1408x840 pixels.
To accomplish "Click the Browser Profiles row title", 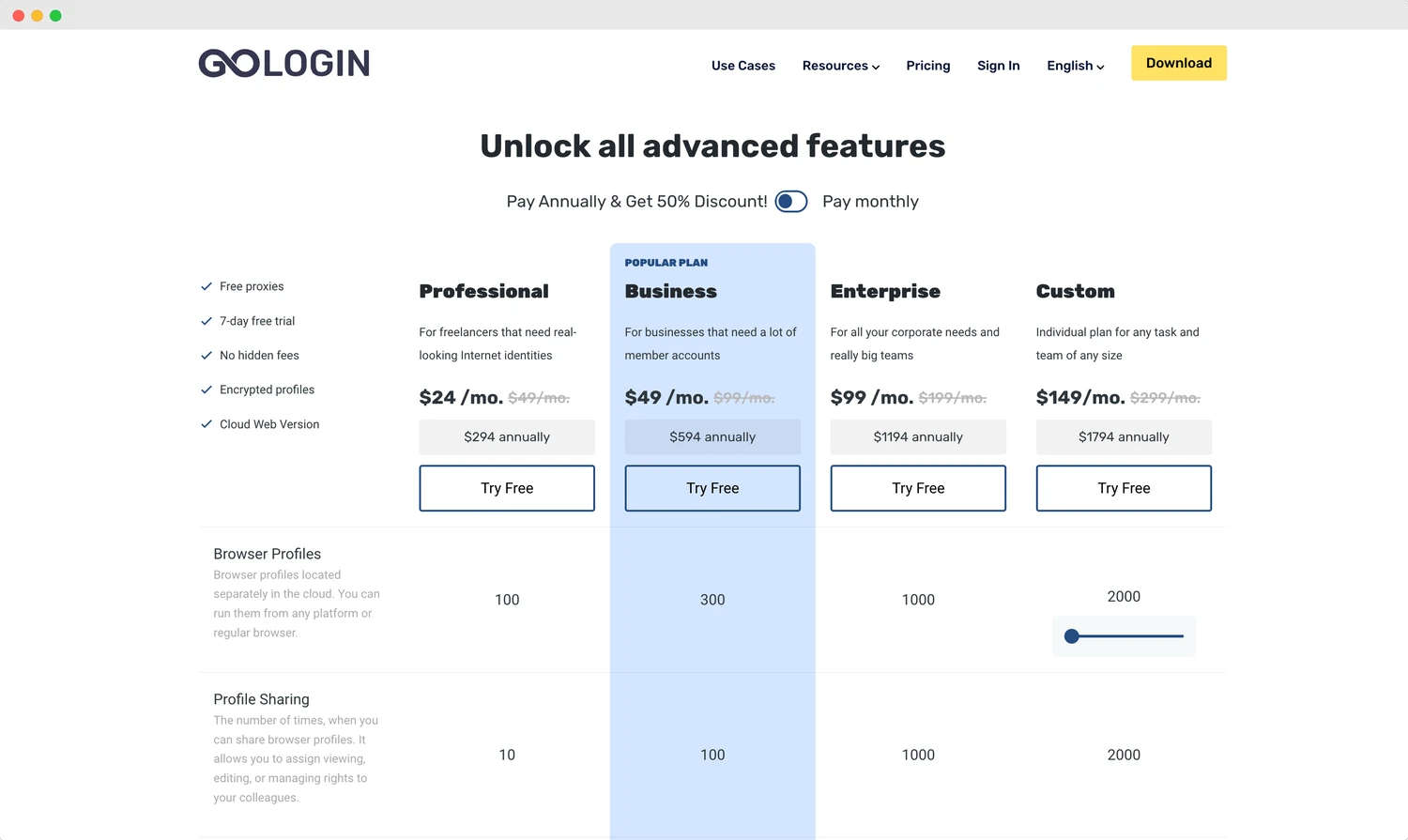I will (x=267, y=554).
